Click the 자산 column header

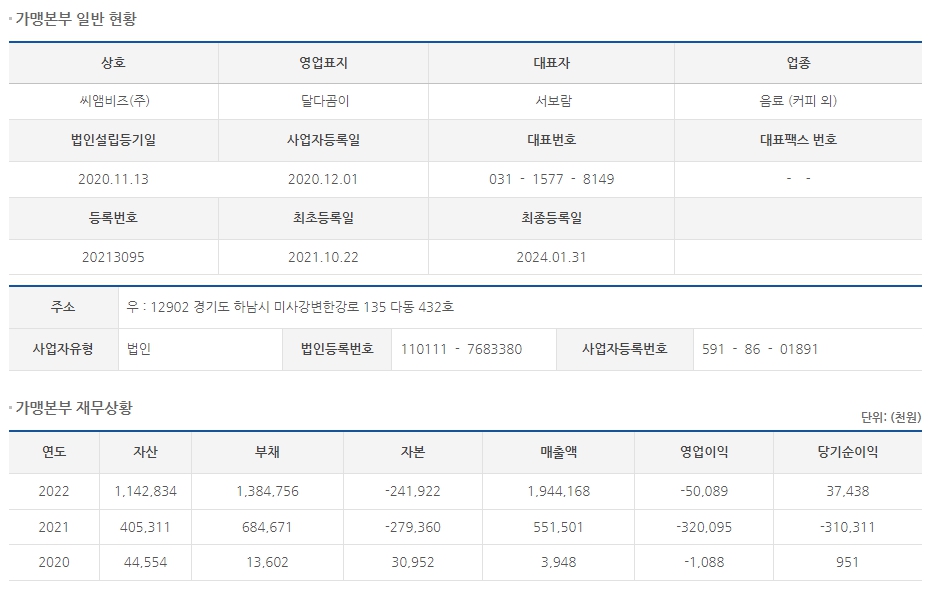pos(145,453)
